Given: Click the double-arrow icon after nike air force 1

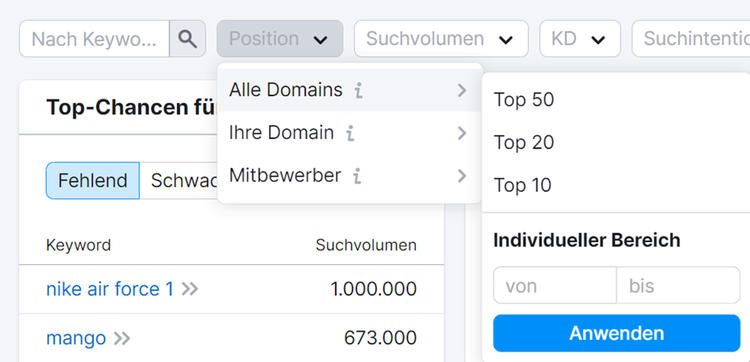Looking at the screenshot, I should pos(190,289).
